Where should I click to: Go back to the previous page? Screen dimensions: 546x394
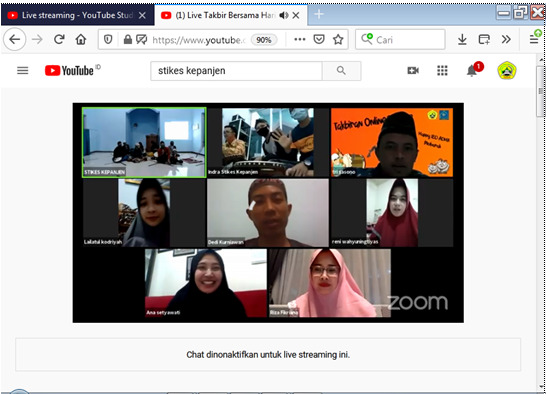tap(15, 39)
